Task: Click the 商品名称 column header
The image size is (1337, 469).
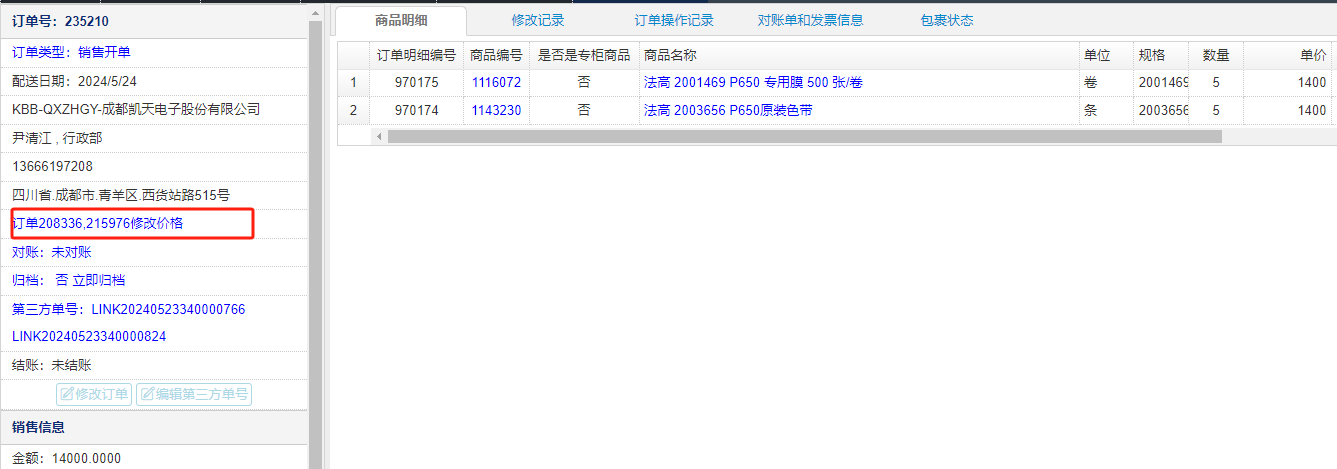Action: click(858, 55)
